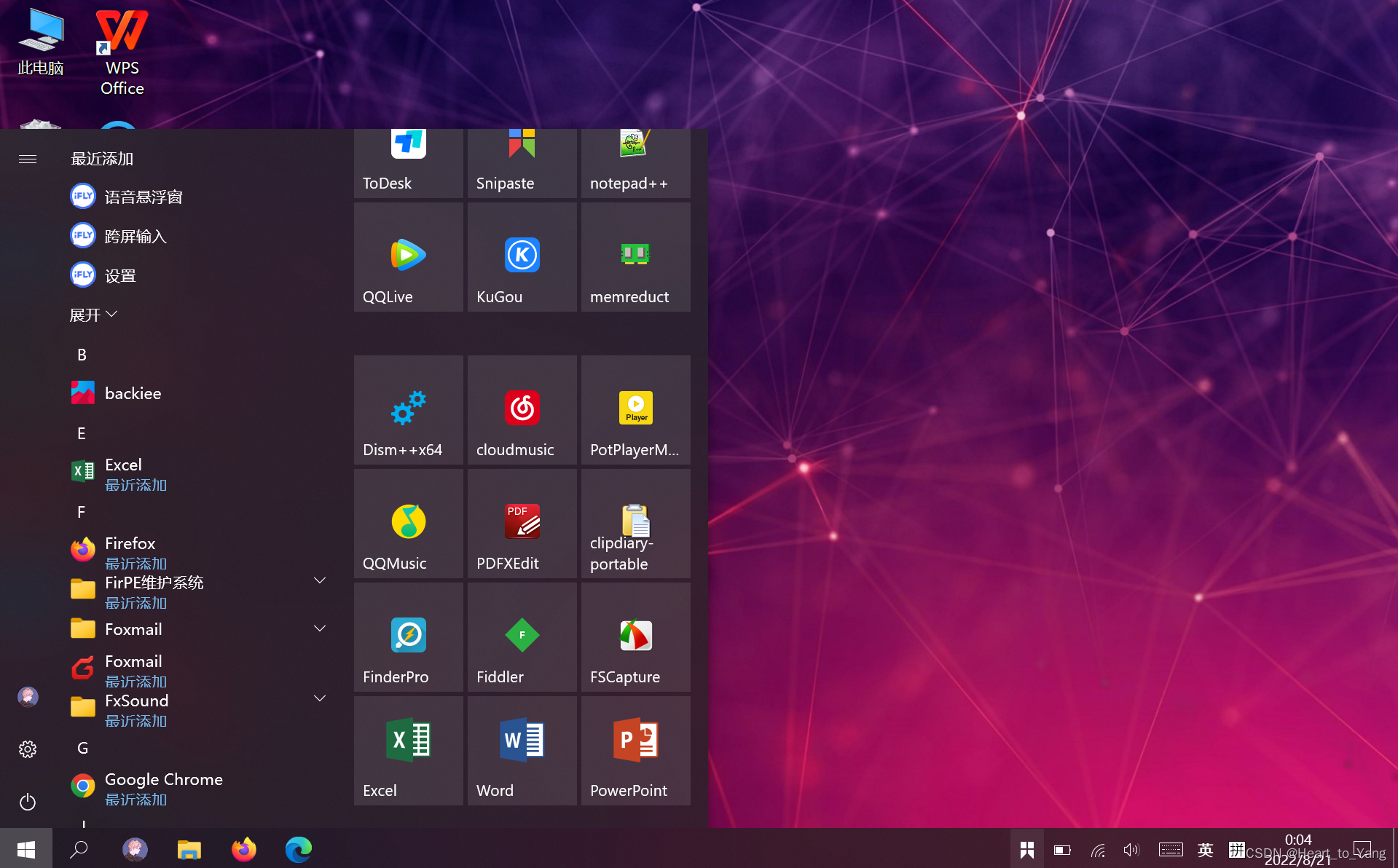Open the clock and date flyout
The image size is (1398, 868).
[1298, 849]
